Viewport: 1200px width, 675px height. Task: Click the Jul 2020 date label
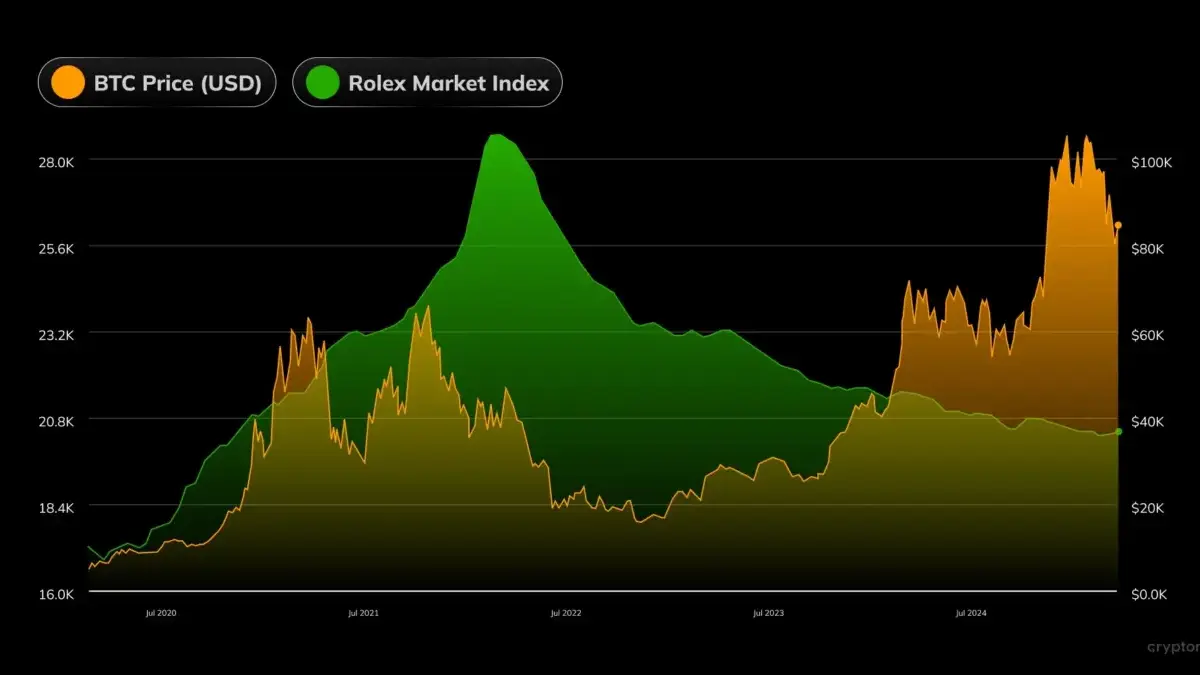tap(161, 614)
